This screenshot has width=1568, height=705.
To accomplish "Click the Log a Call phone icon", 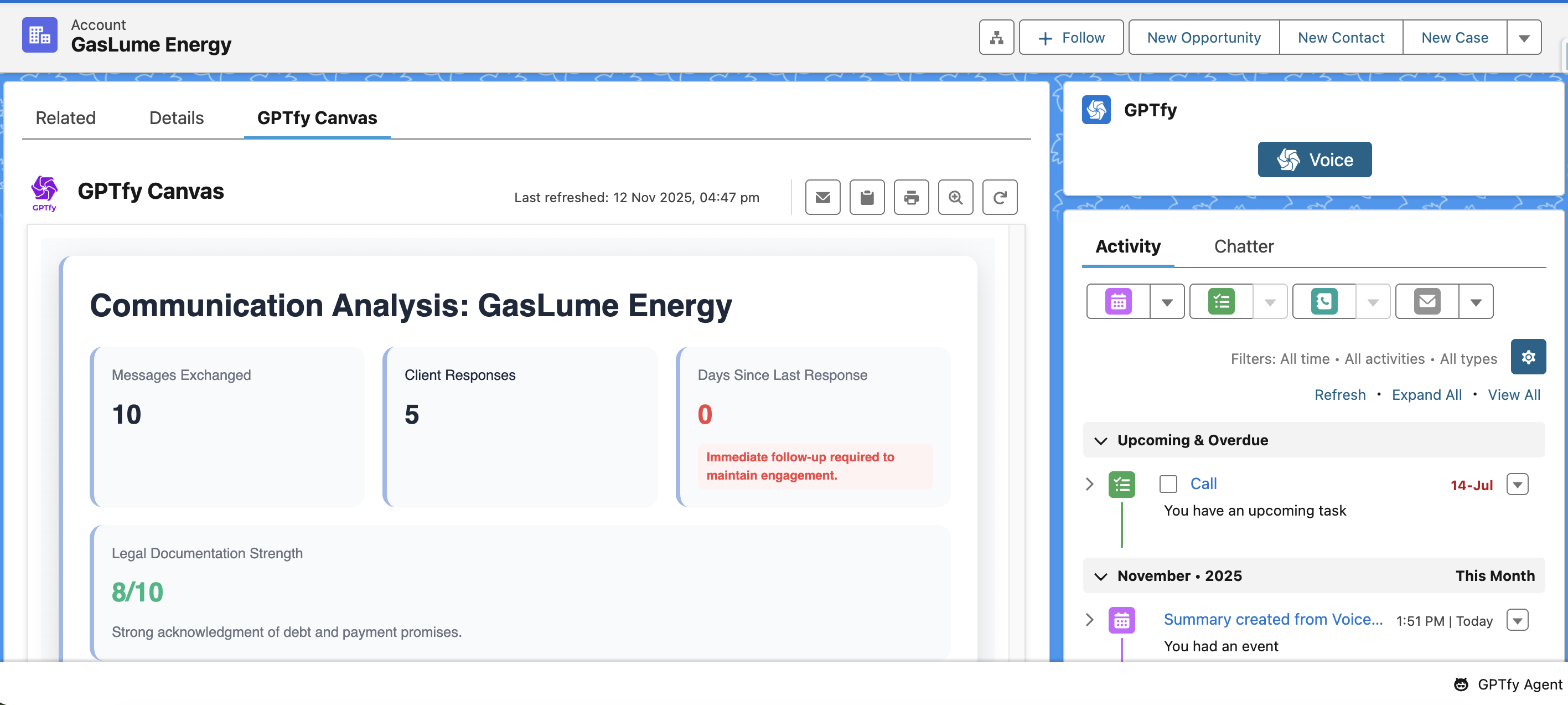I will [1324, 301].
